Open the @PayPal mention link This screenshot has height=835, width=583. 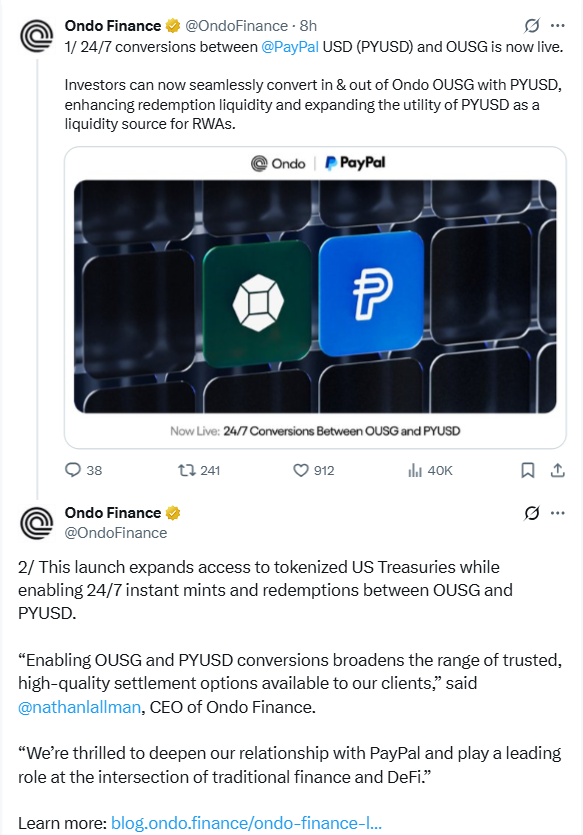click(290, 47)
